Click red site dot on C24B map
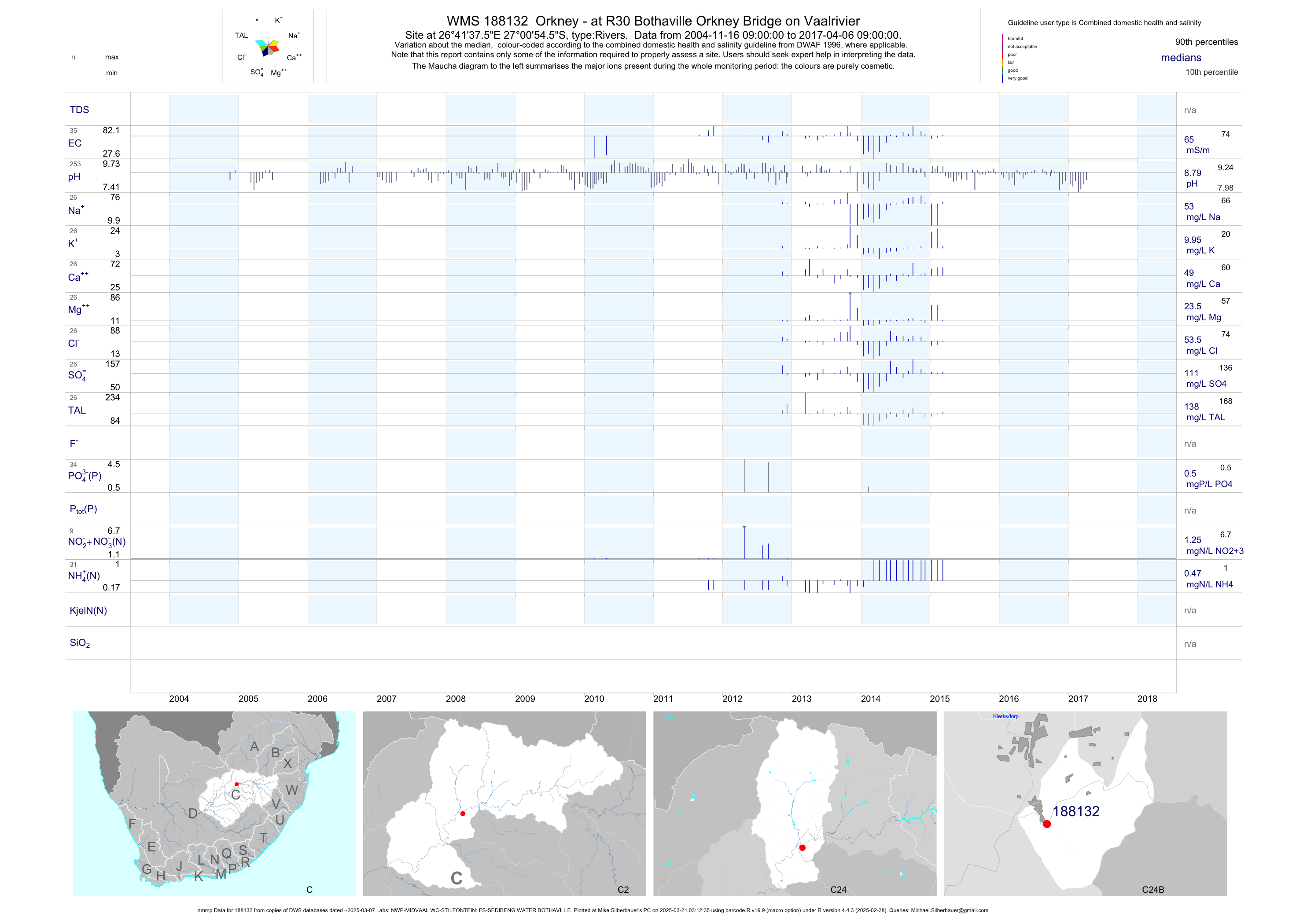Image resolution: width=1307 pixels, height=924 pixels. 1046,824
